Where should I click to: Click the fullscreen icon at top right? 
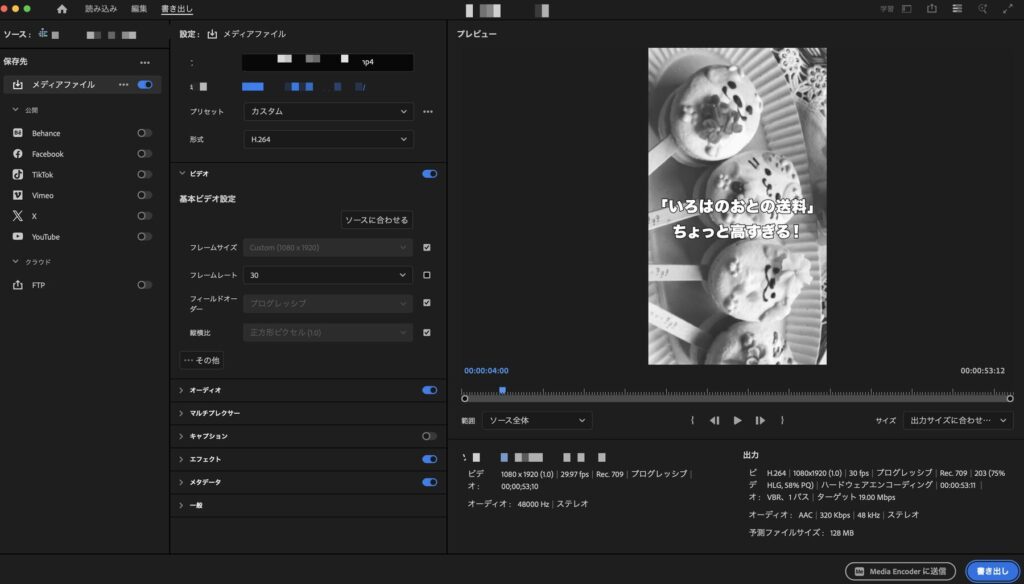pos(1009,9)
